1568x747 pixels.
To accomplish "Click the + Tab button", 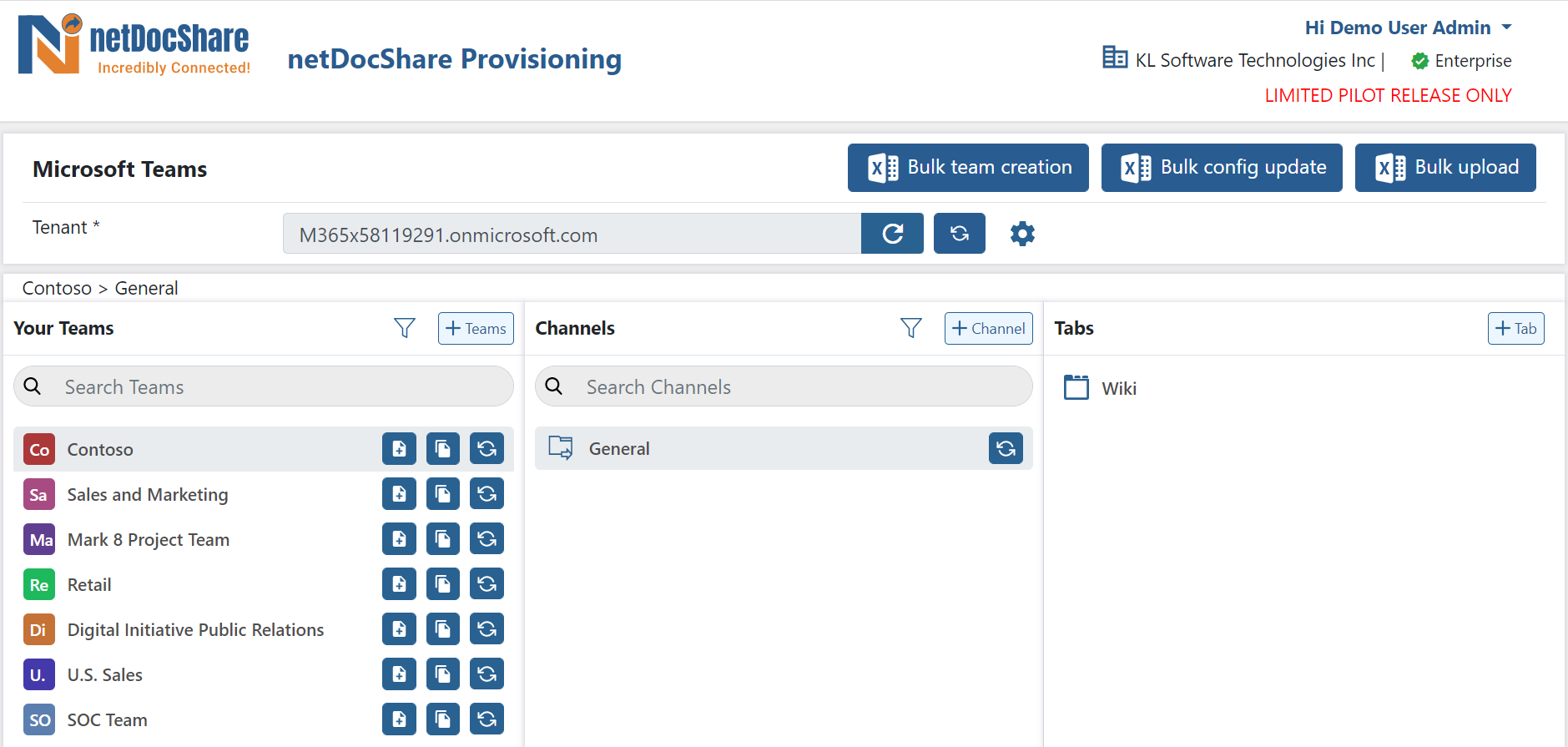I will pos(1515,328).
